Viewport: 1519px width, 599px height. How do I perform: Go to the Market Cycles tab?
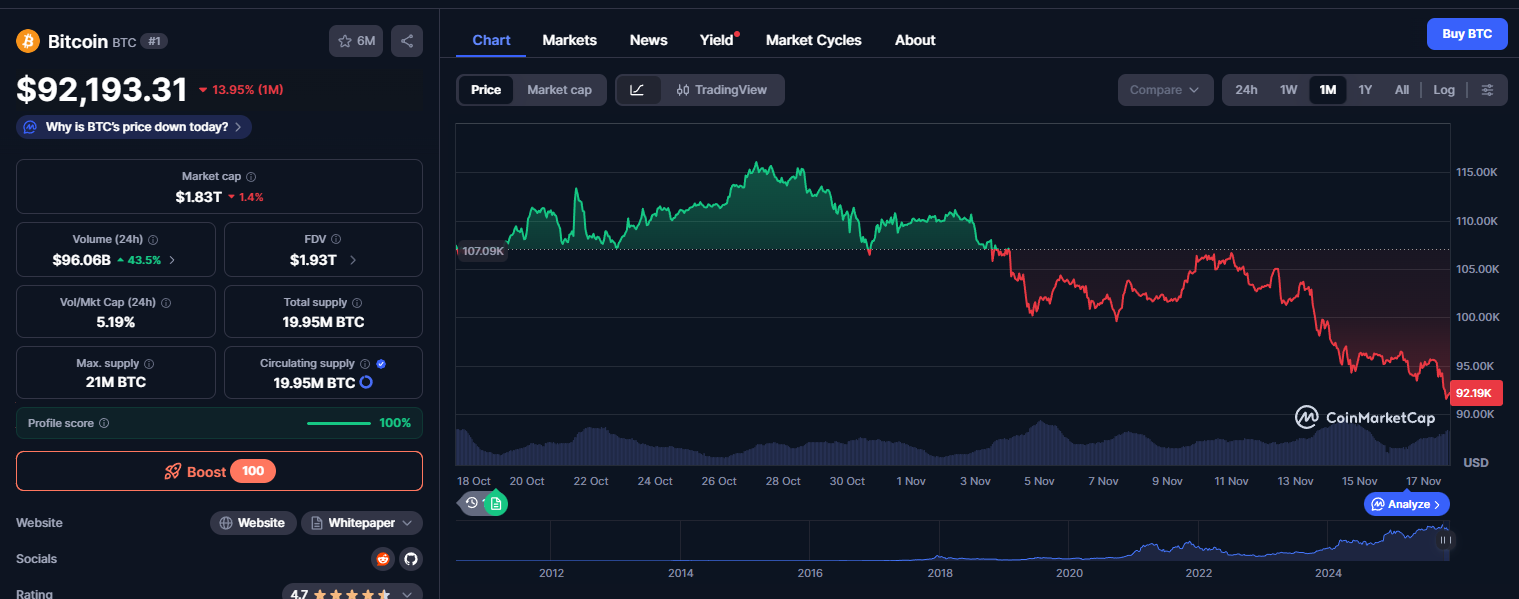pyautogui.click(x=813, y=40)
